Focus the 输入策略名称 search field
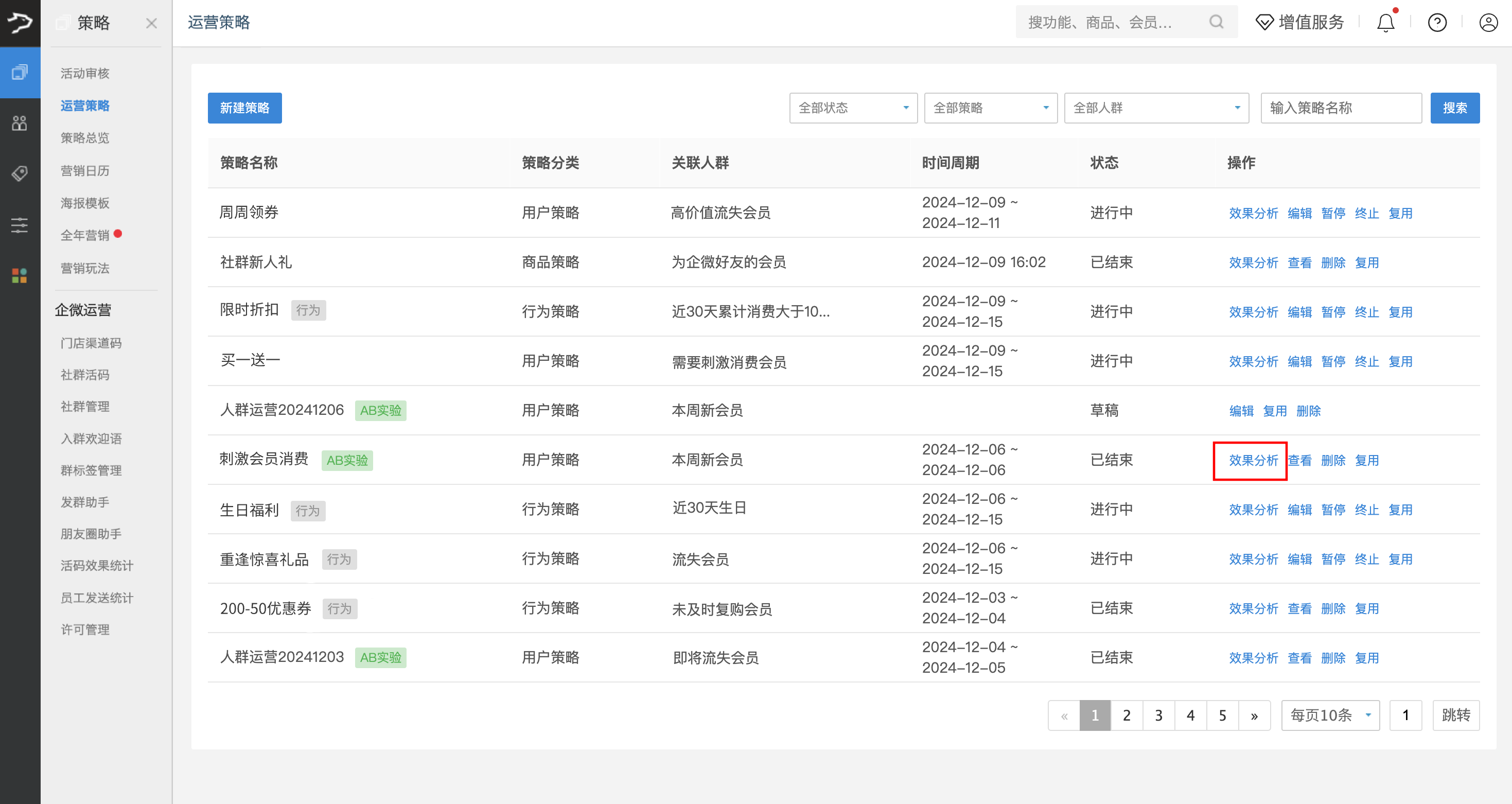The height and width of the screenshot is (804, 1512). (1341, 108)
